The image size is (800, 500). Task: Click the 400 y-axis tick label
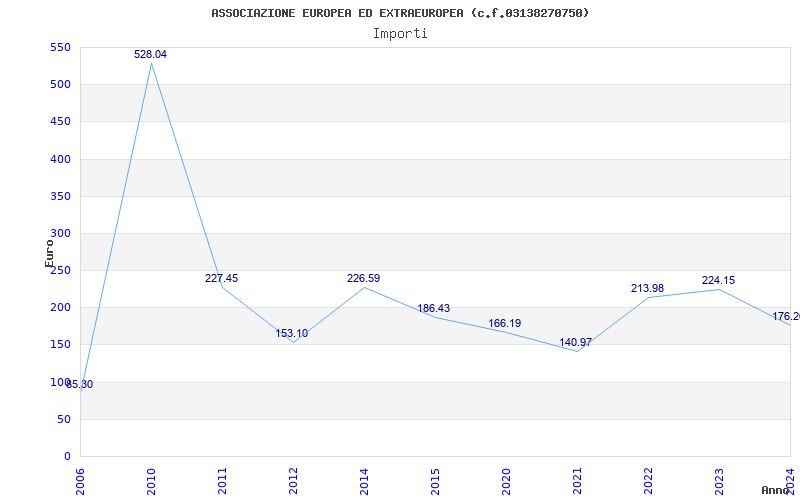tap(60, 159)
